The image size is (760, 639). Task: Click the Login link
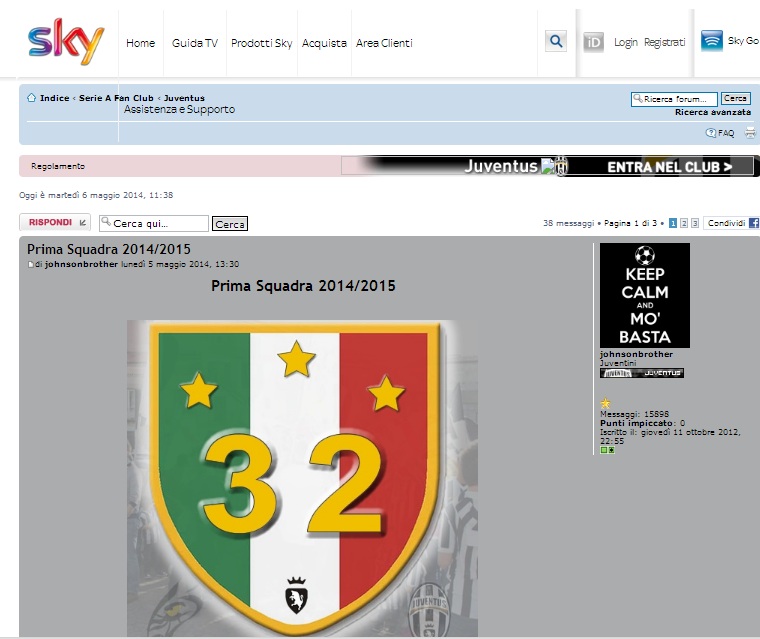click(x=626, y=42)
